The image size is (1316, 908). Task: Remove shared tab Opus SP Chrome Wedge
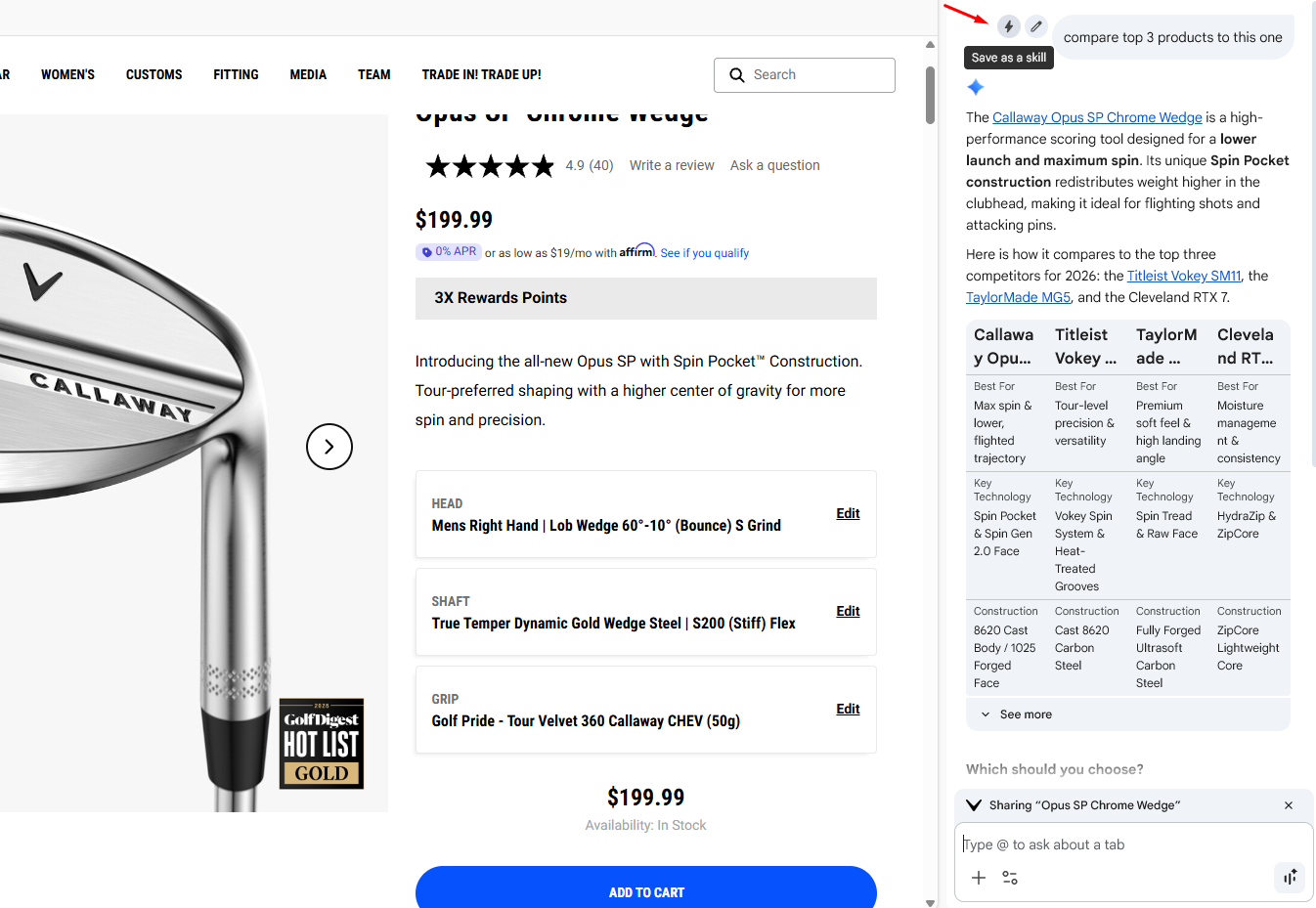click(1289, 805)
